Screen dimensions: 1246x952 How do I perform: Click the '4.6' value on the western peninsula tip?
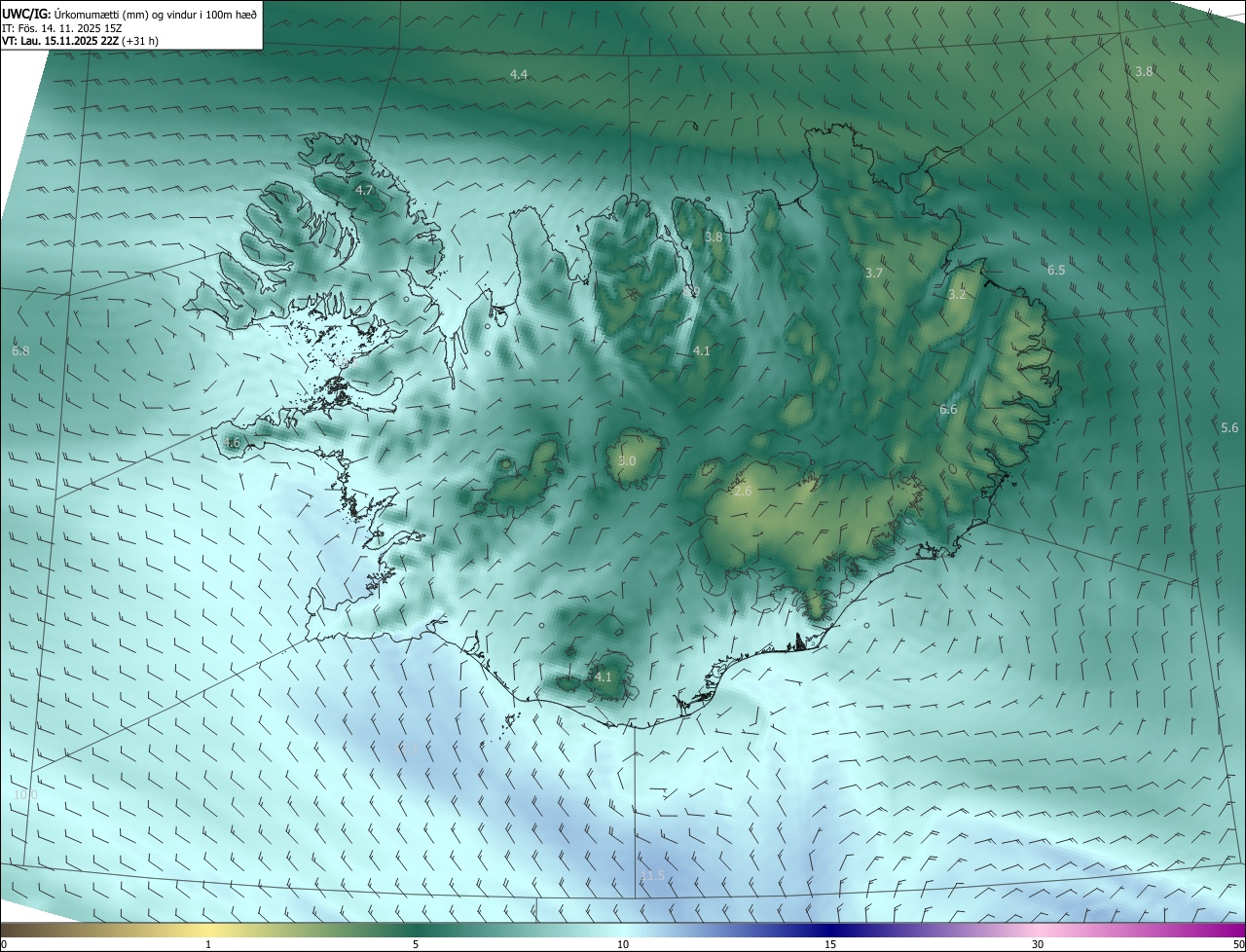coord(232,443)
